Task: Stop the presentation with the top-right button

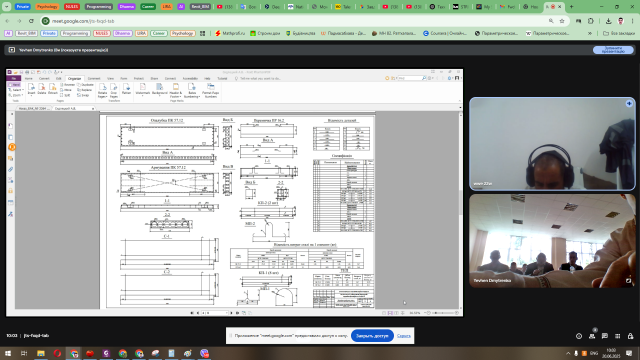Action: (613, 50)
